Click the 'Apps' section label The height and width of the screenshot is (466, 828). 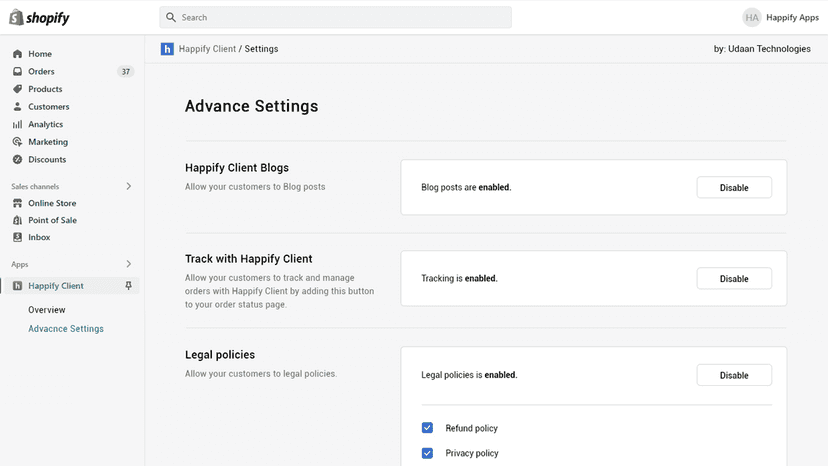(20, 264)
